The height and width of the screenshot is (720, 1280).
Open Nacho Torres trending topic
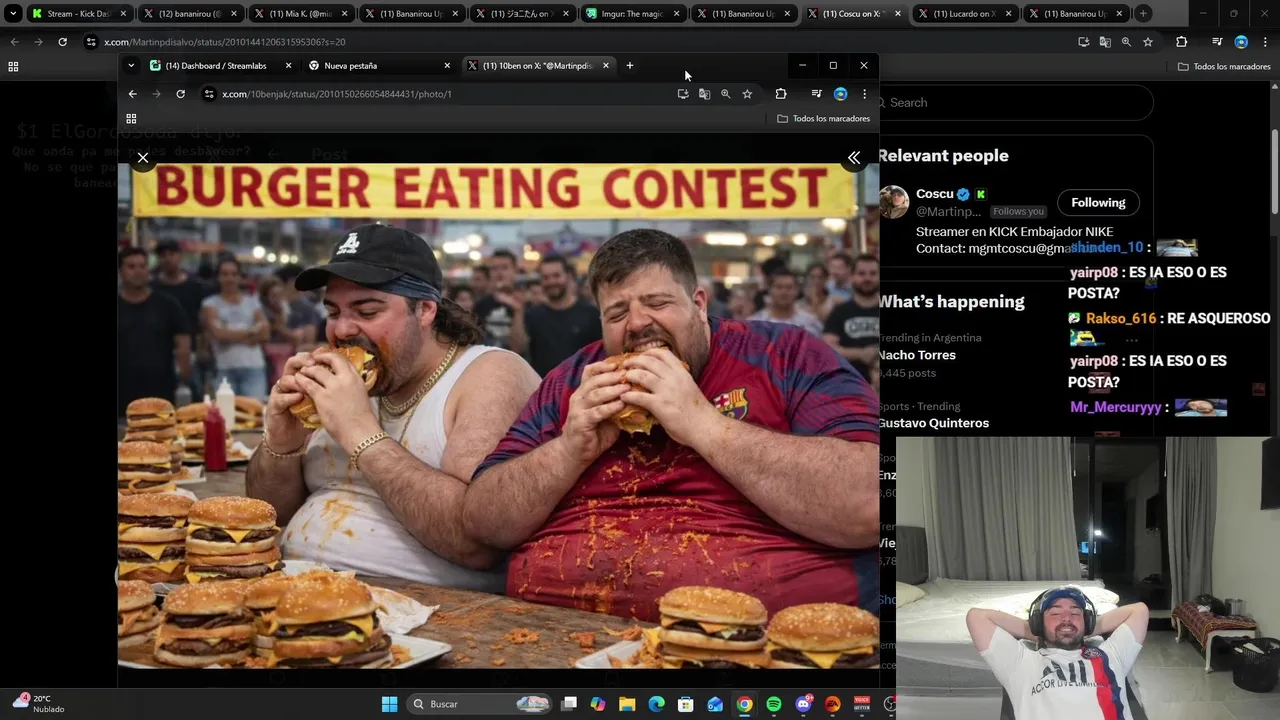click(917, 355)
